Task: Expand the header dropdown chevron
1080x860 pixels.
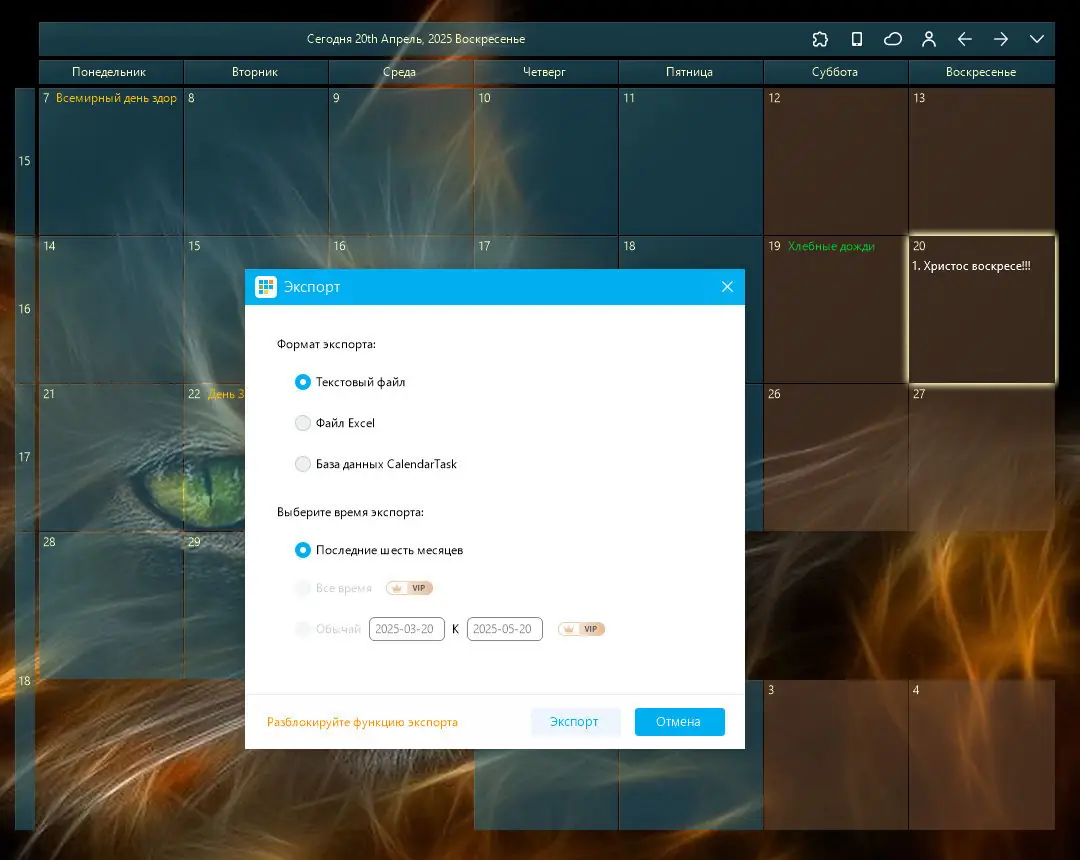Action: tap(1037, 39)
